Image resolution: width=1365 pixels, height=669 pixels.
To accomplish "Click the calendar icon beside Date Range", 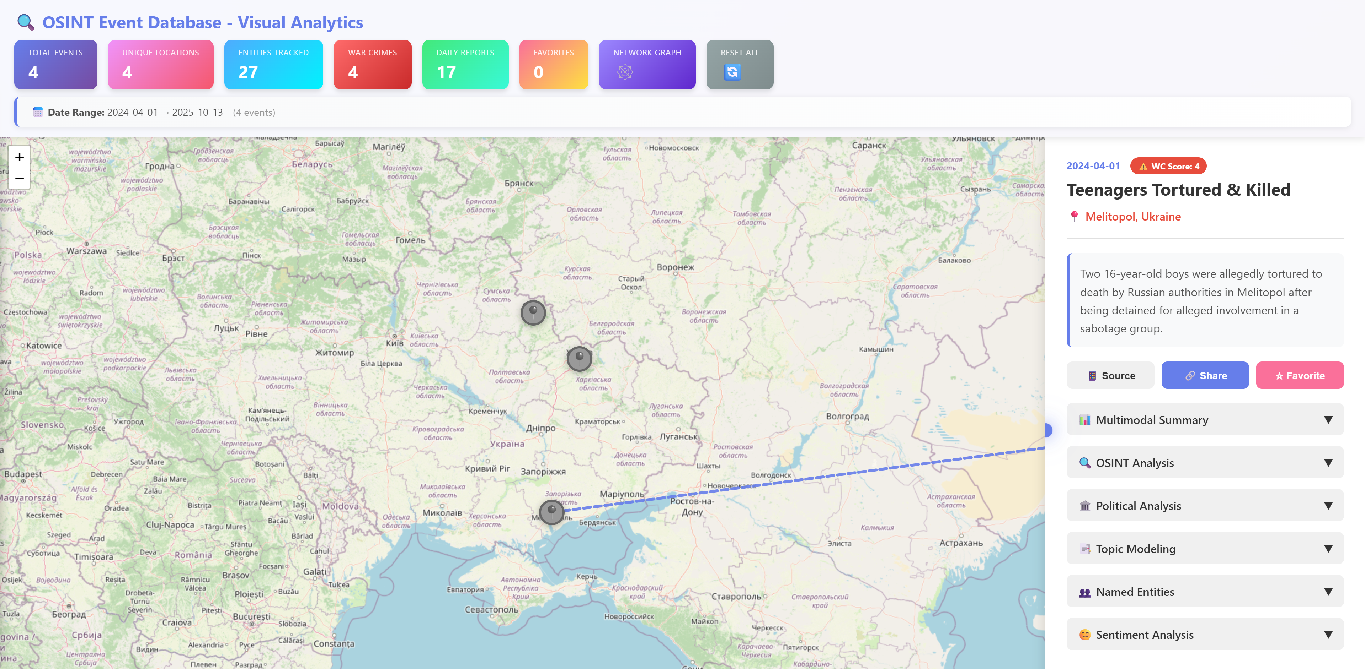I will click(x=38, y=112).
